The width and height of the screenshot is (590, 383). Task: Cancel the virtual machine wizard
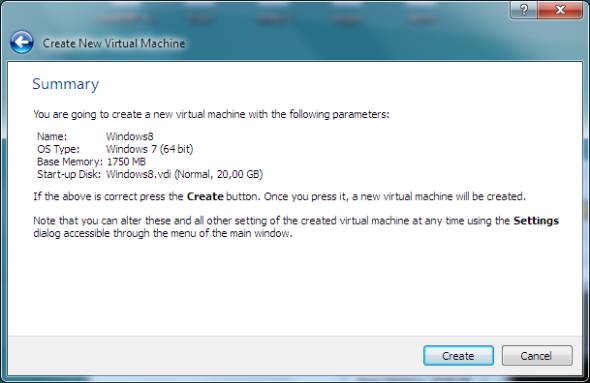[x=537, y=356]
